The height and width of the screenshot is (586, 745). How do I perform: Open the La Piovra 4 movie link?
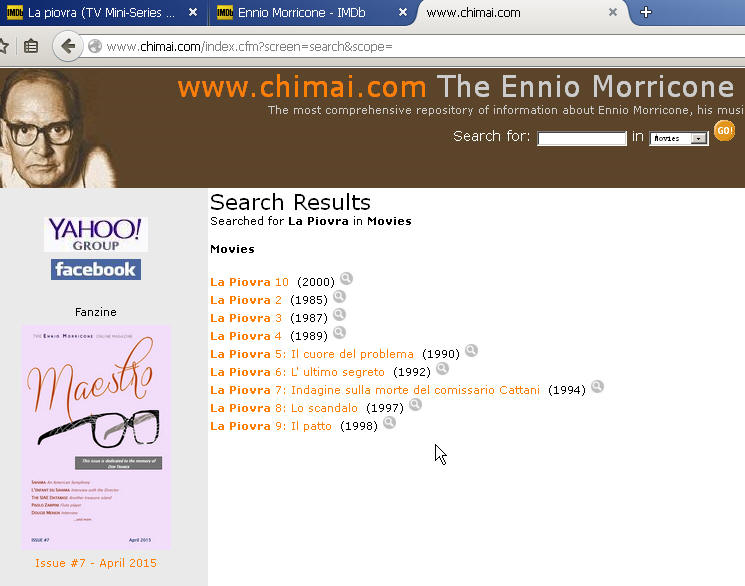[x=246, y=336]
